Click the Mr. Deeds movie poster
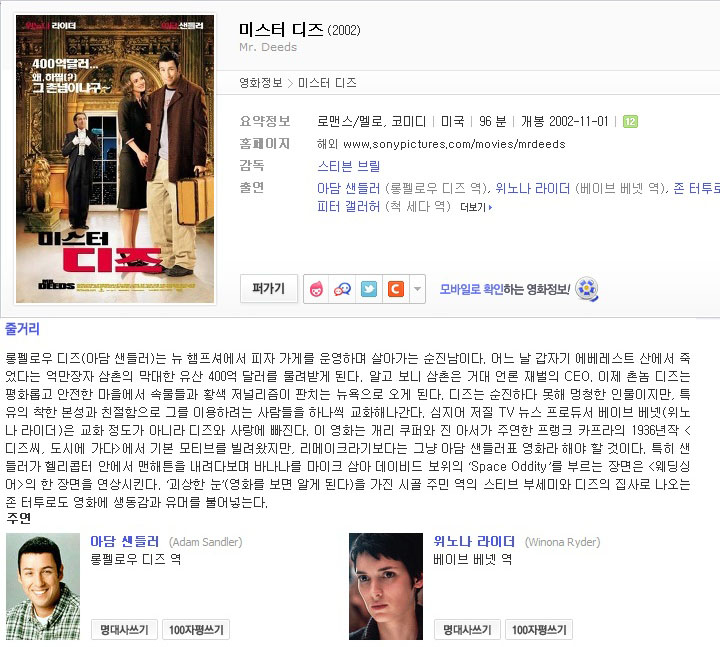The height and width of the screenshot is (647, 720). point(115,159)
